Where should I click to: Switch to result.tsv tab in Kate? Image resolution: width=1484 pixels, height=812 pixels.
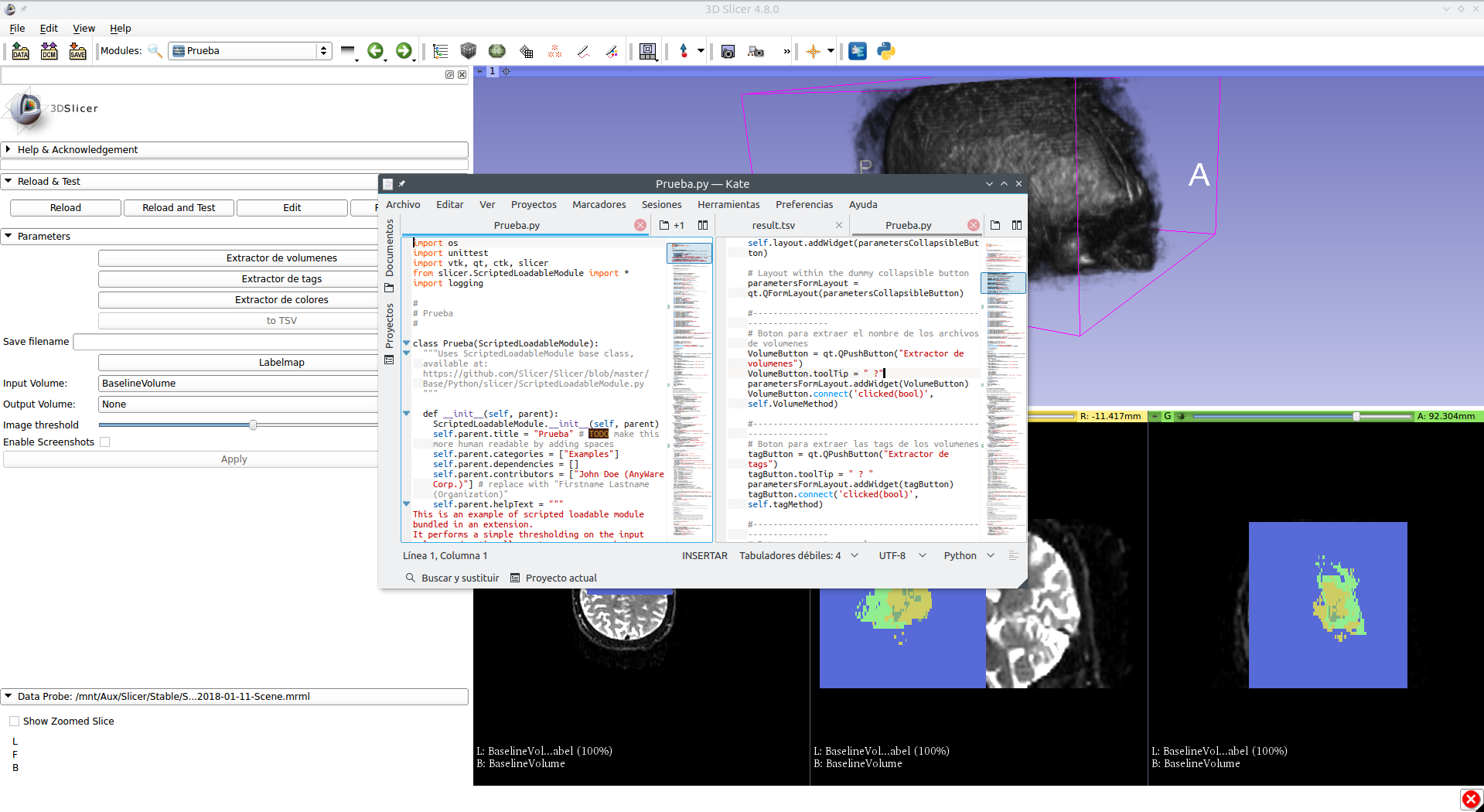[x=773, y=225]
